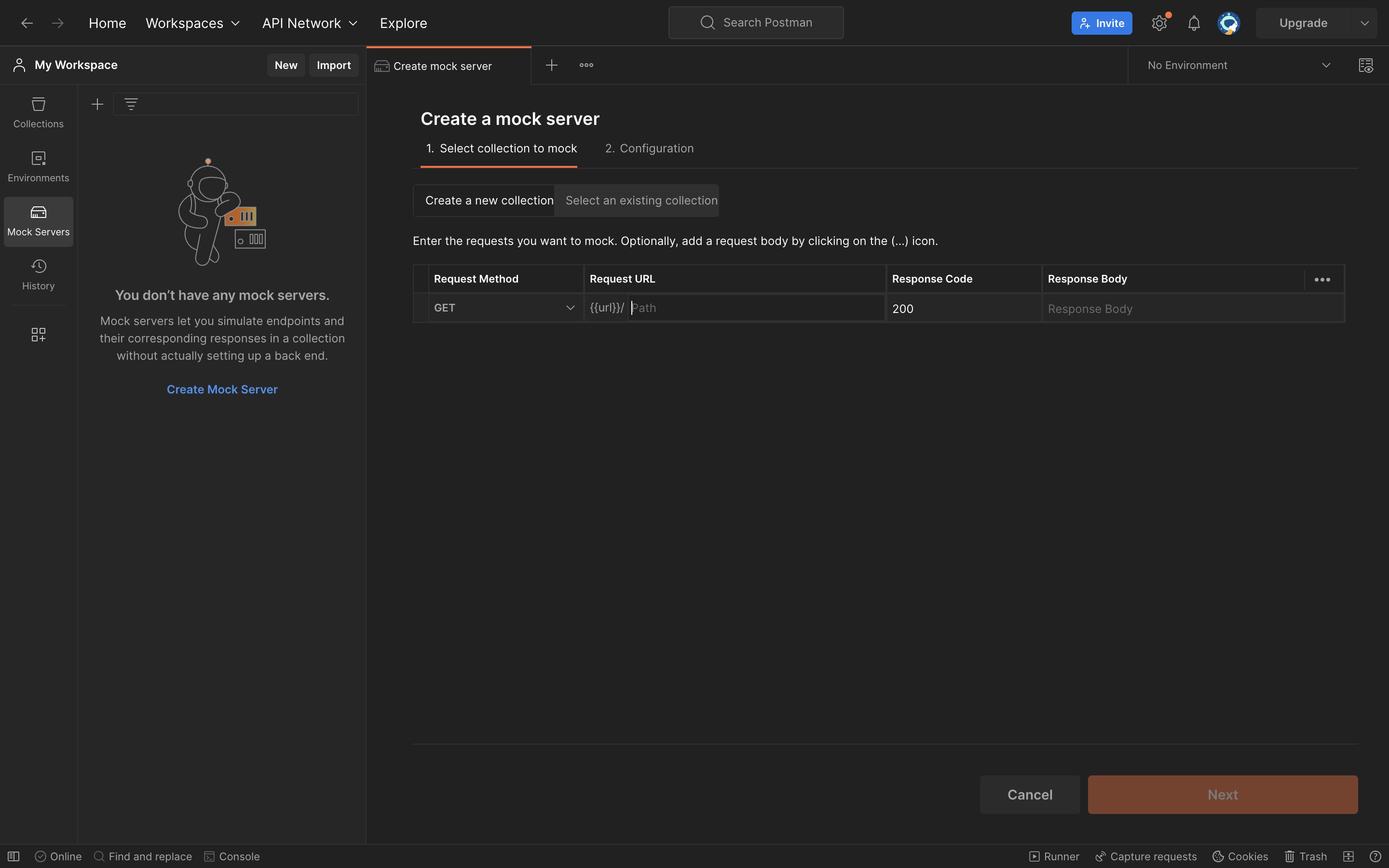
Task: Open History in the sidebar
Action: pyautogui.click(x=39, y=275)
